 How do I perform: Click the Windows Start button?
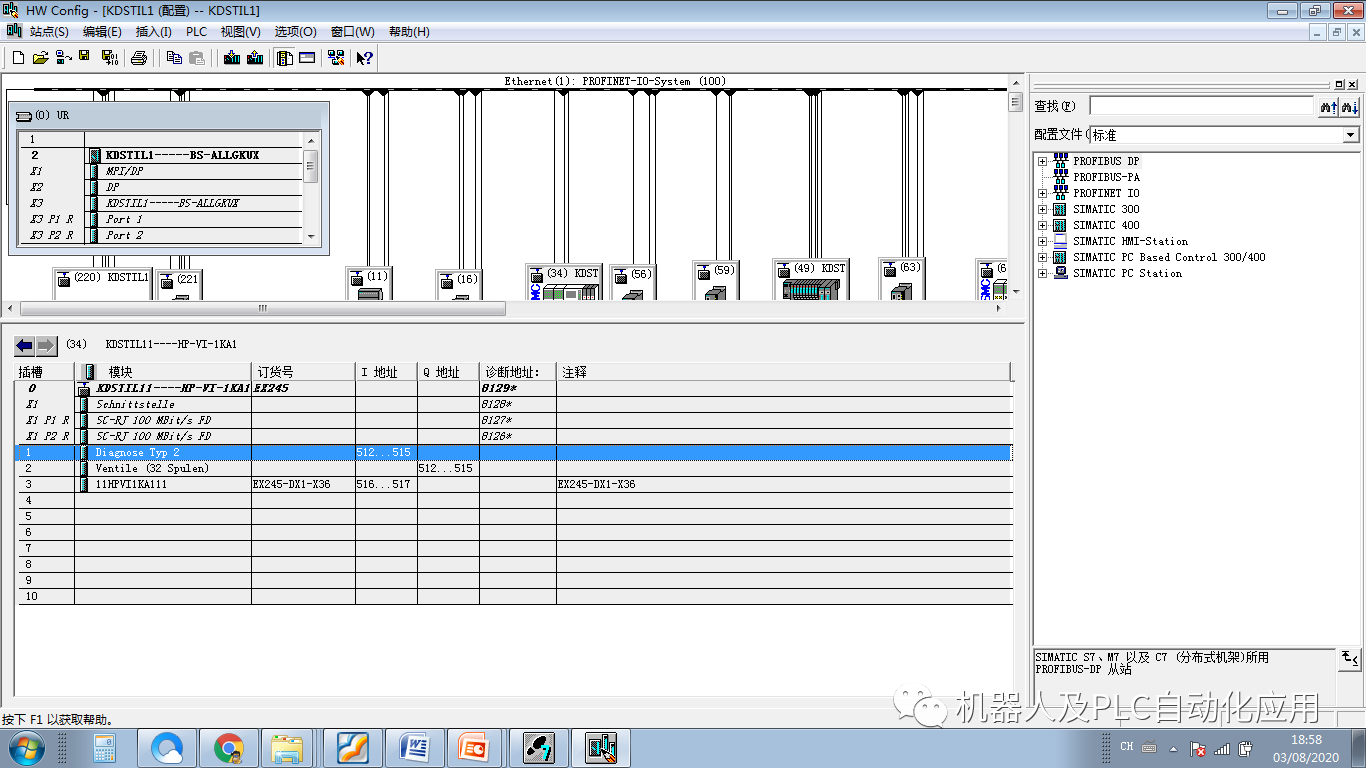(25, 748)
